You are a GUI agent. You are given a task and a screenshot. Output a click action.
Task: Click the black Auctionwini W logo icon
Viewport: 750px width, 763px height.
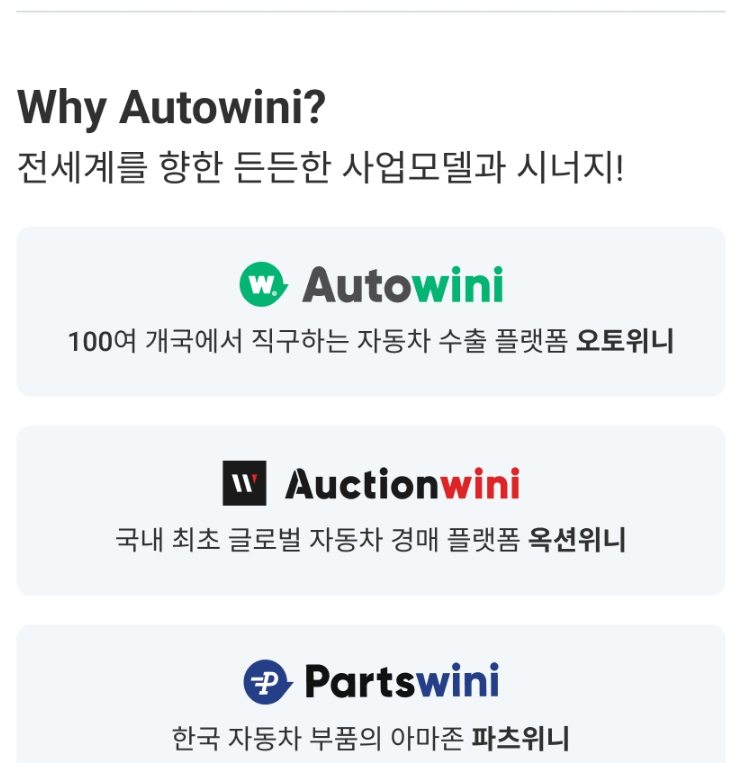pyautogui.click(x=244, y=484)
